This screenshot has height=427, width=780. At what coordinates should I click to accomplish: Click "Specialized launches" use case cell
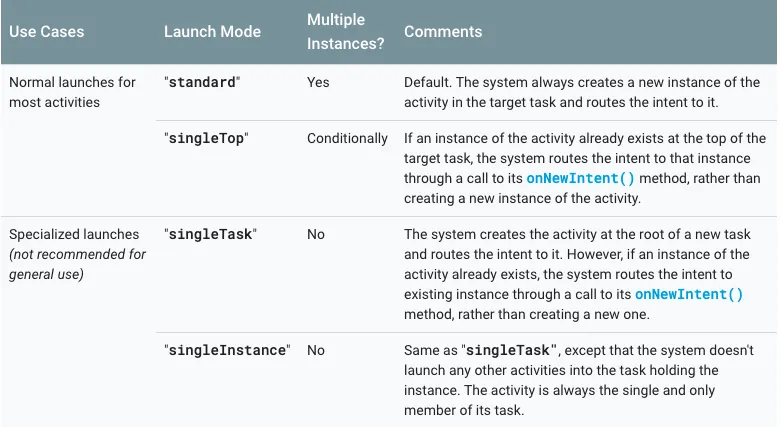73,234
